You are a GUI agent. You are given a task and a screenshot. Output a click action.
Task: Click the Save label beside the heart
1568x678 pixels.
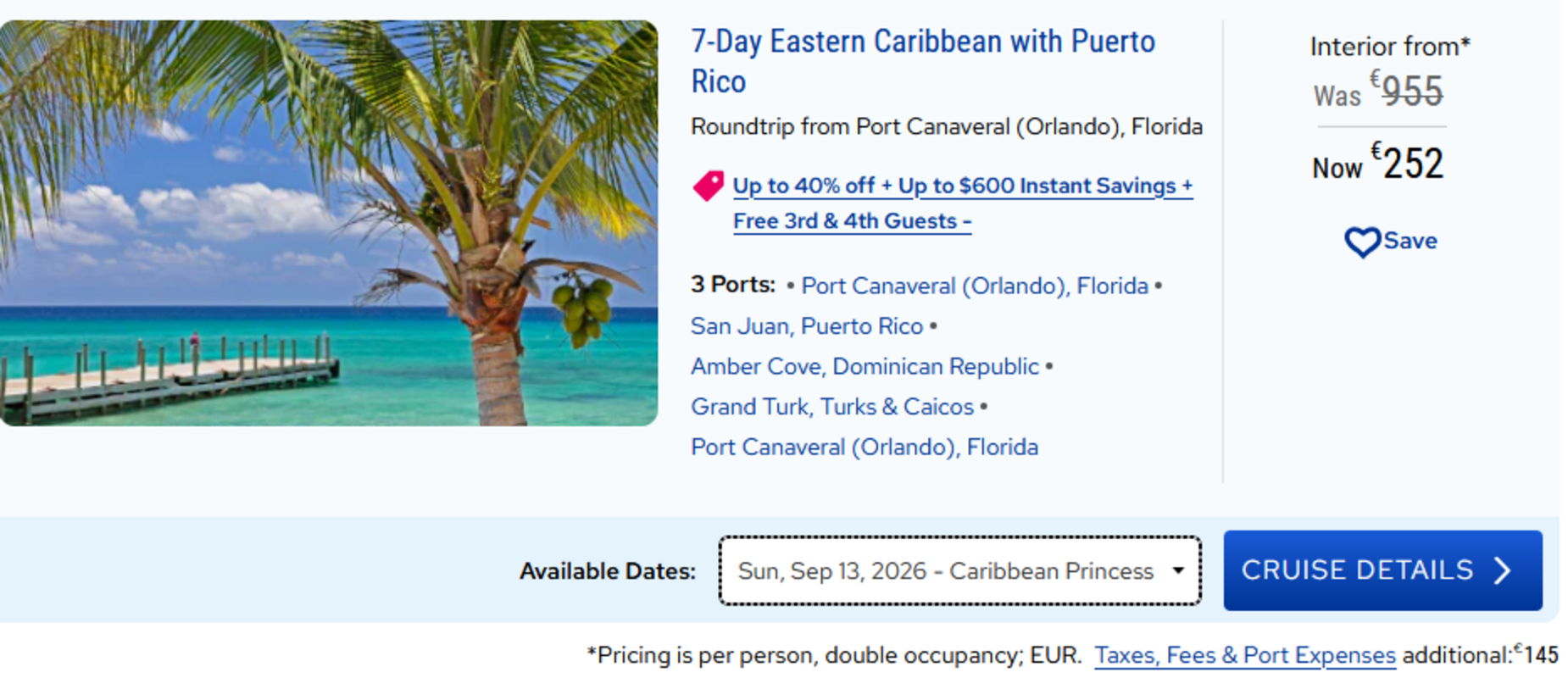click(1410, 241)
